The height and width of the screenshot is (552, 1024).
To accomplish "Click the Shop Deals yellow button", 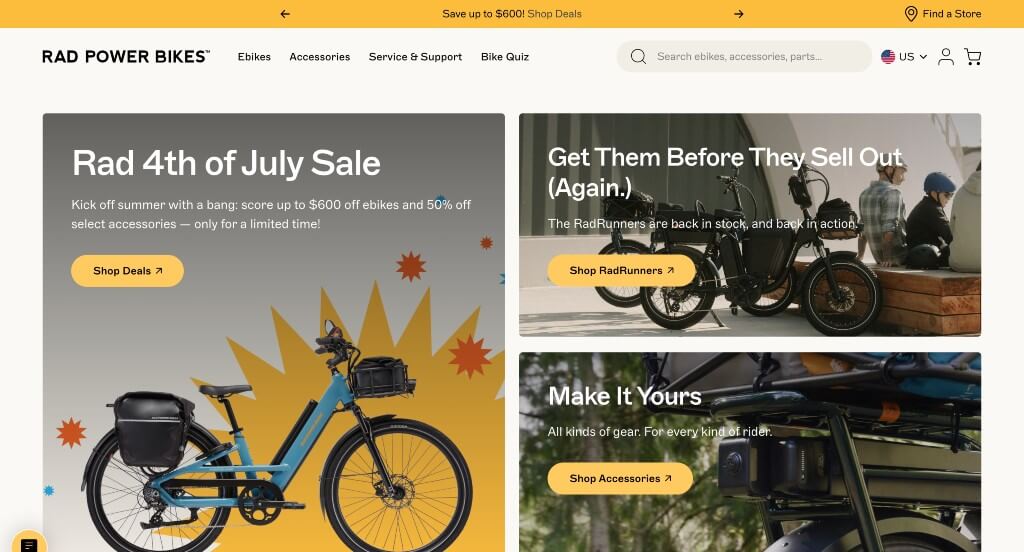I will point(127,270).
